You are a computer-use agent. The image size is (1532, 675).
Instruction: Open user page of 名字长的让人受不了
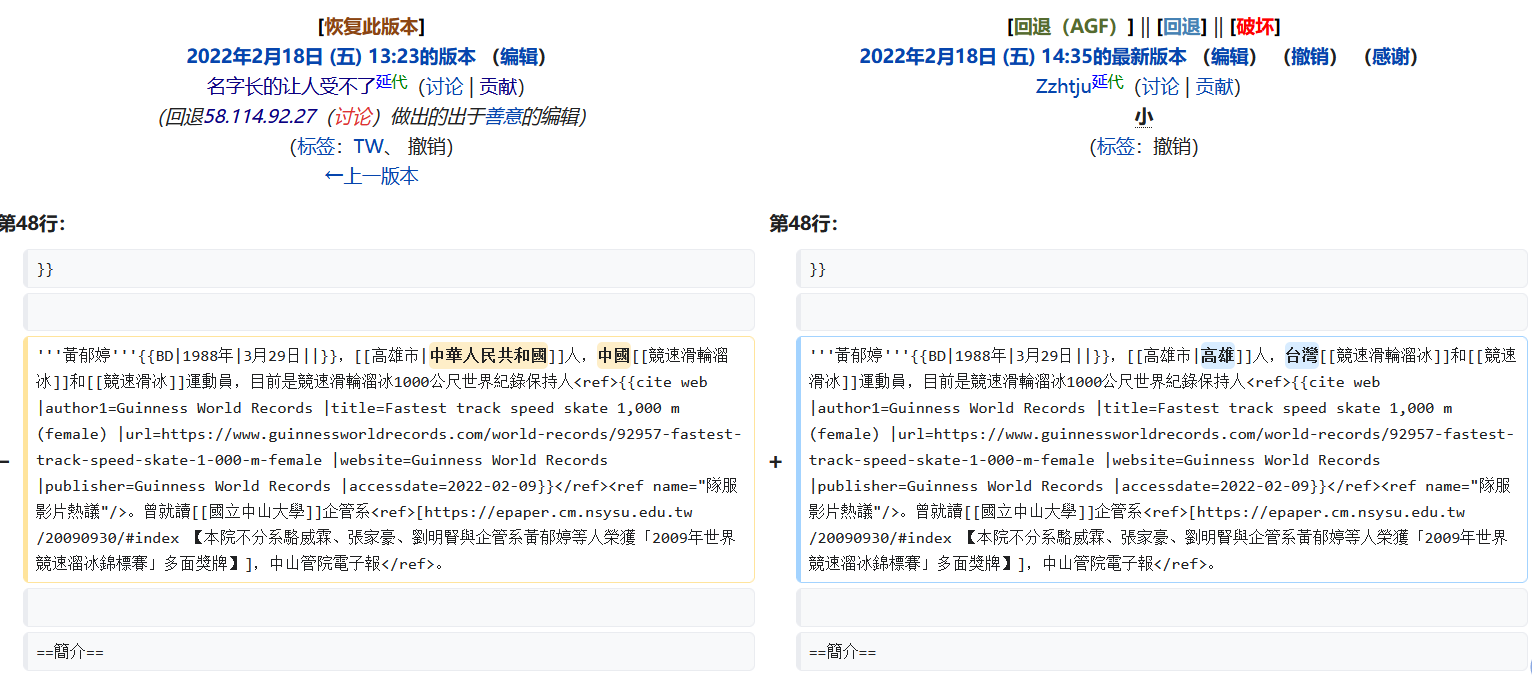coord(291,86)
